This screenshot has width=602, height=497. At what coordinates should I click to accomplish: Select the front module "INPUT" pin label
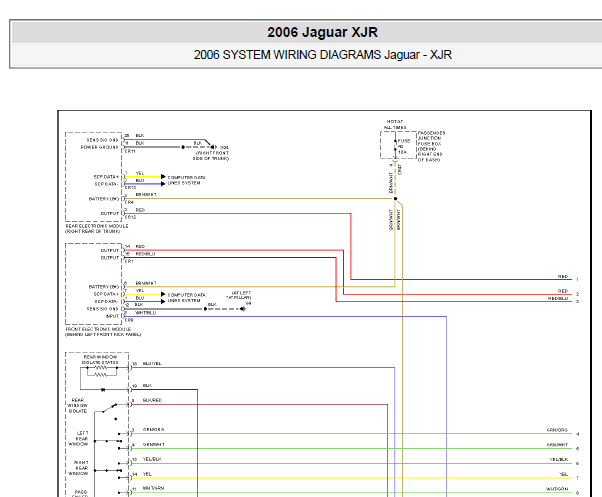(x=112, y=316)
